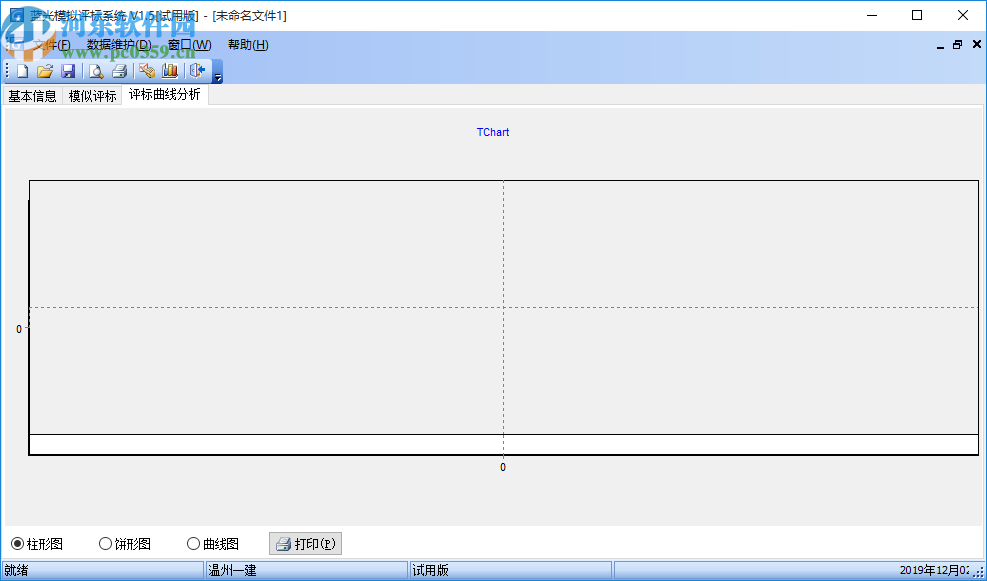The image size is (987, 581).
Task: Open the 窗口(W) menu
Action: tap(189, 45)
